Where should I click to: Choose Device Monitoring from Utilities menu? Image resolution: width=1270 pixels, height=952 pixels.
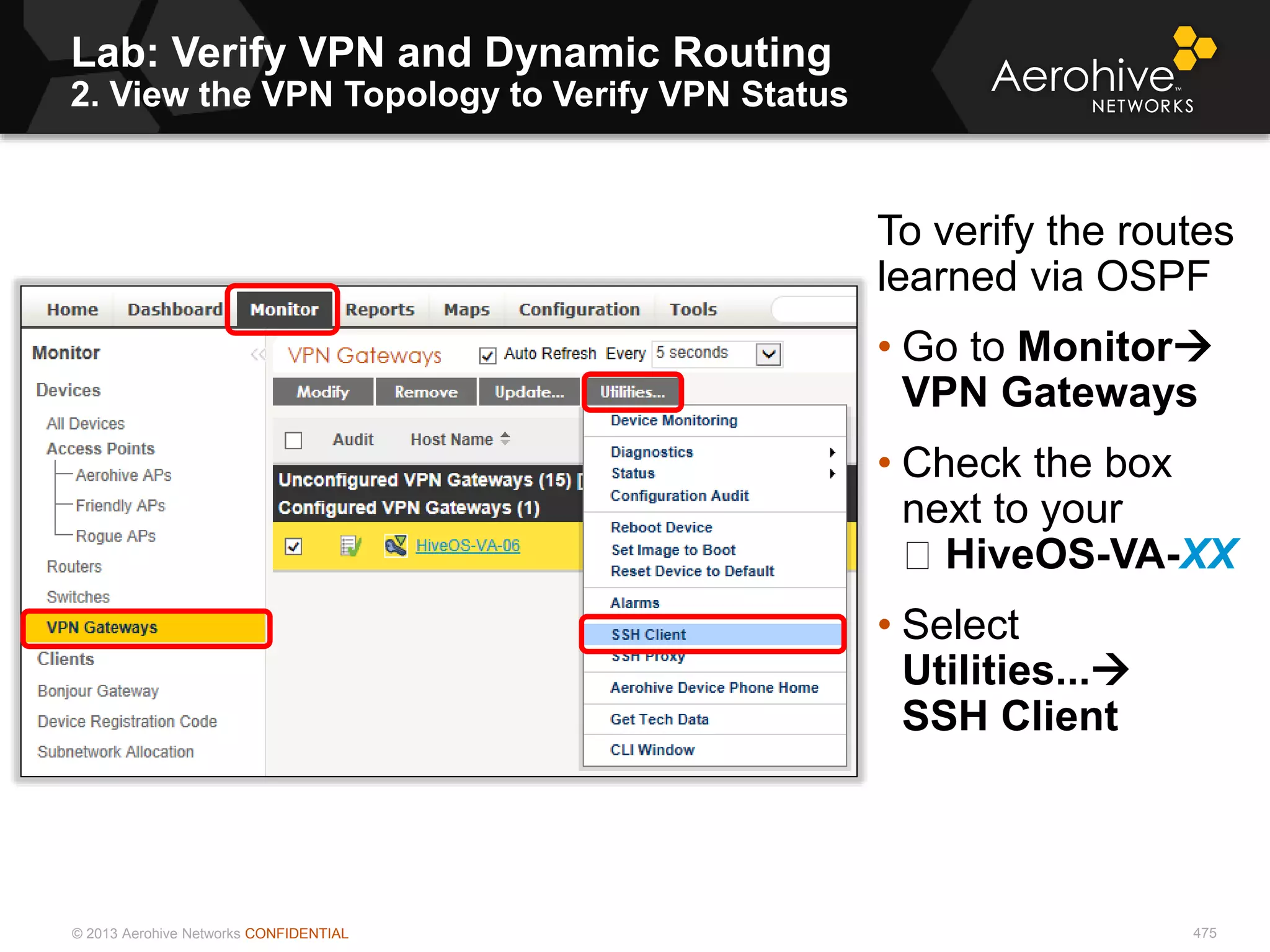(x=674, y=420)
